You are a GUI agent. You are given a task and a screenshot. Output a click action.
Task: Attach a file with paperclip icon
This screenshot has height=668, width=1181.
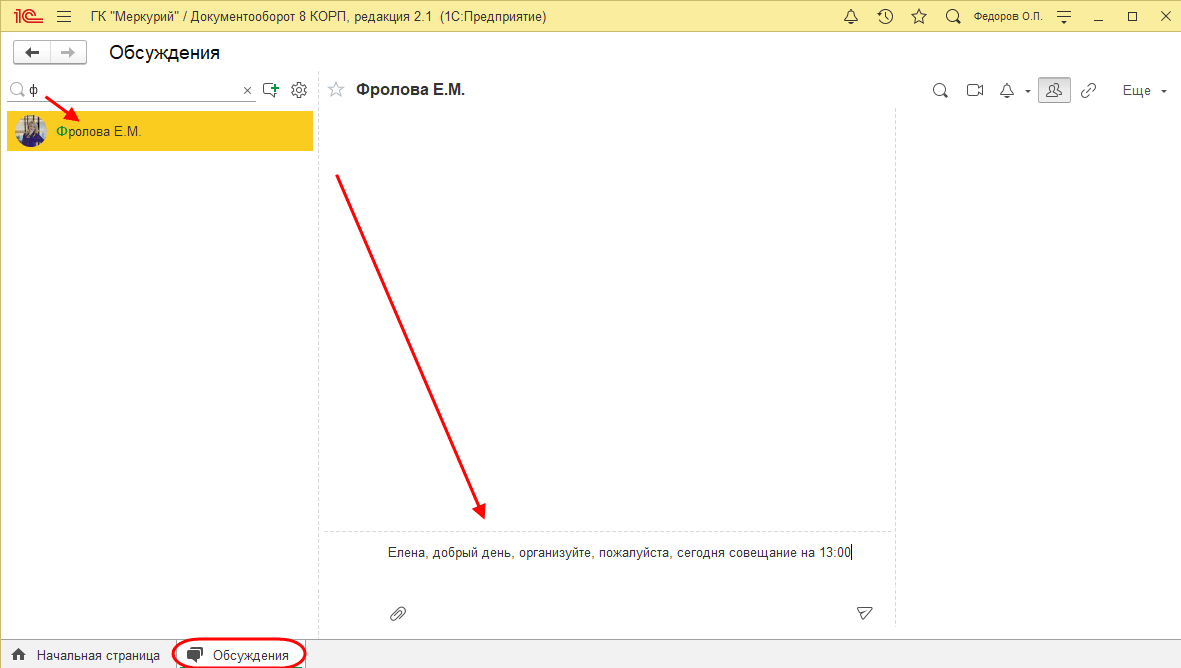(398, 614)
